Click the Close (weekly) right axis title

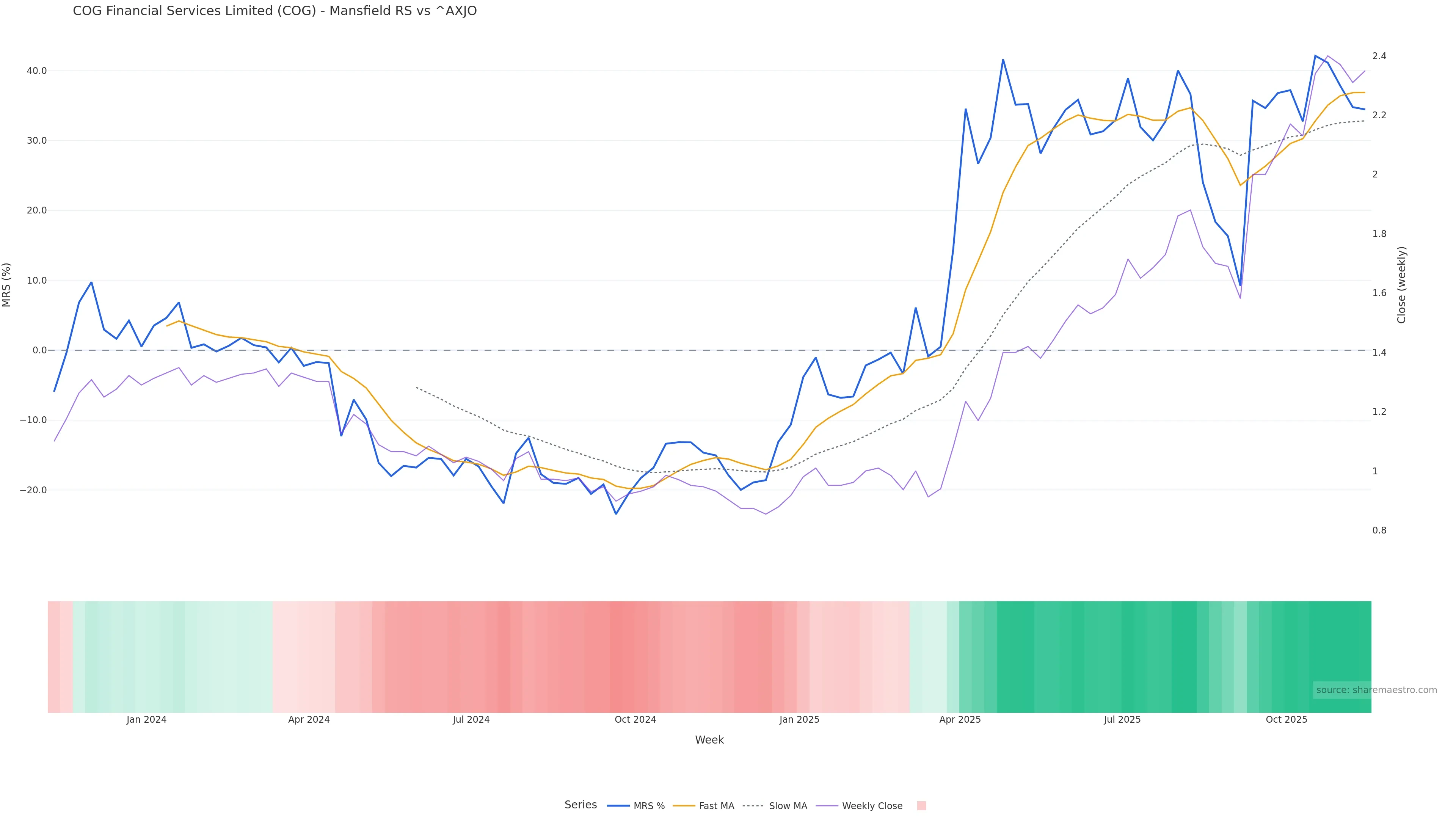tap(1401, 285)
